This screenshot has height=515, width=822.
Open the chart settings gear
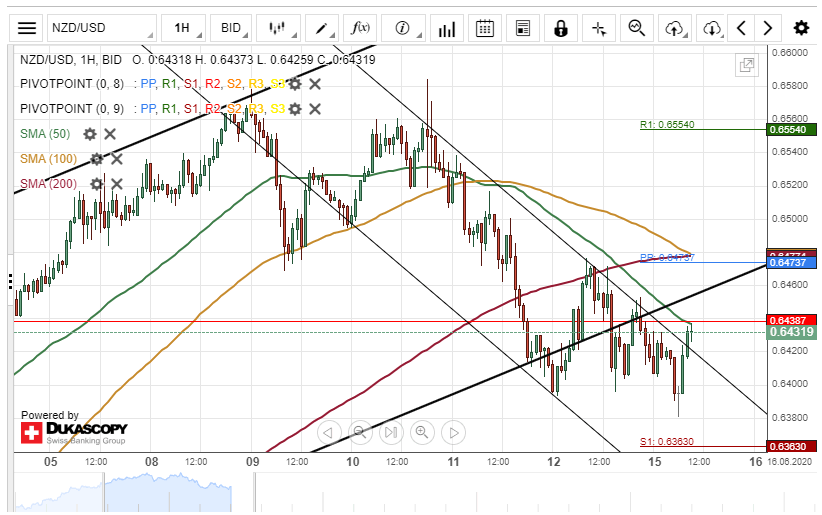click(801, 28)
